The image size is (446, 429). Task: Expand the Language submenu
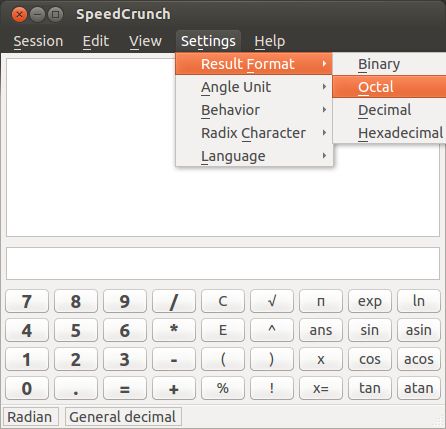(254, 156)
